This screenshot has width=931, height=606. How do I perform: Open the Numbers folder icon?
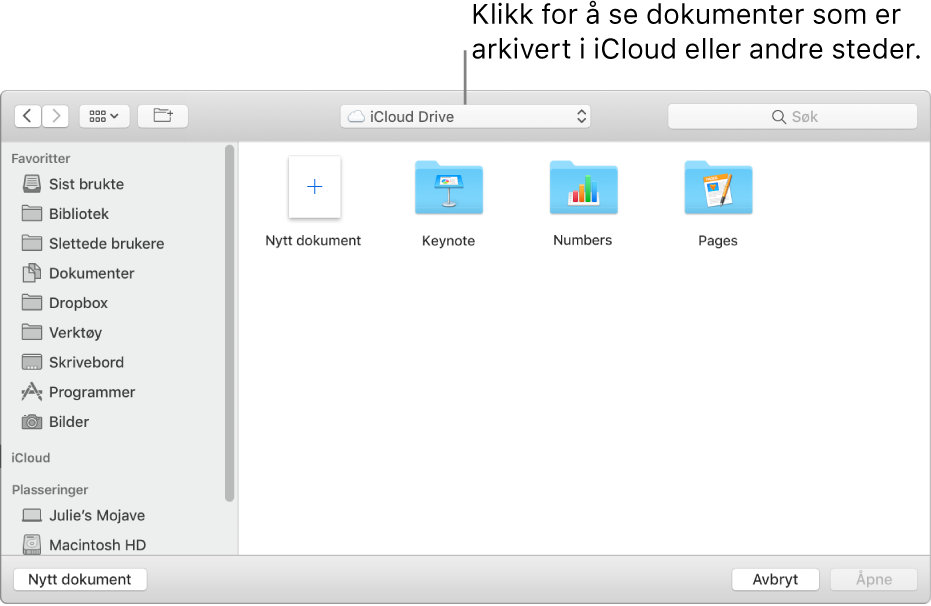584,187
